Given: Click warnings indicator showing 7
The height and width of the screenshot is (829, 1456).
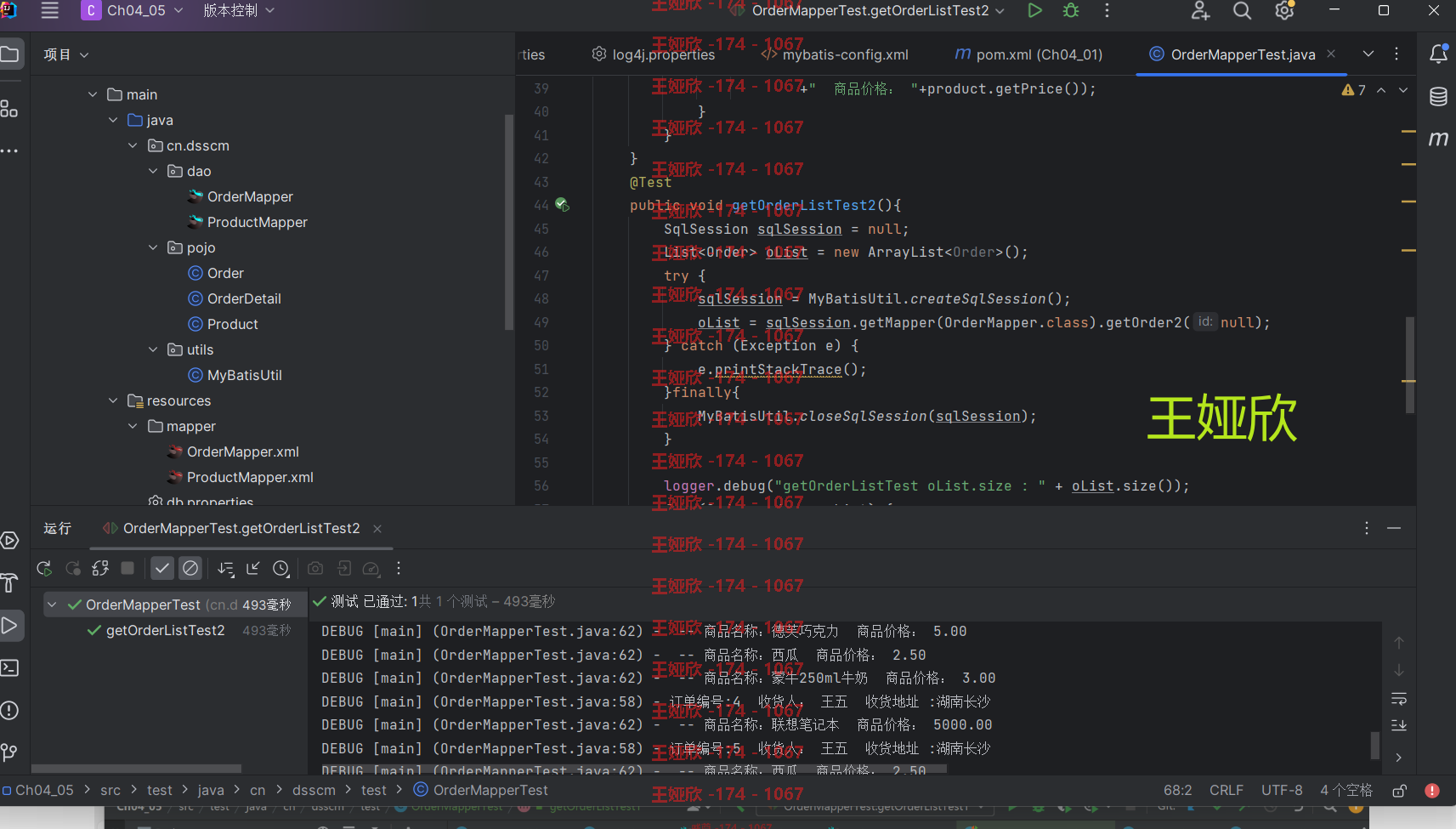Looking at the screenshot, I should tap(1353, 89).
